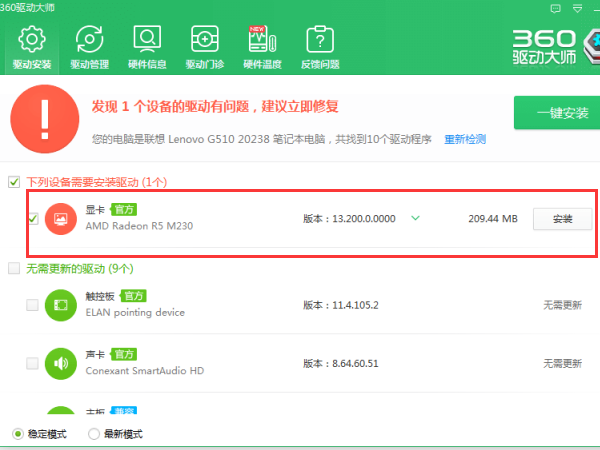This screenshot has width=600, height=450.
Task: Select the 最新模式 radio button
Action: 94,434
